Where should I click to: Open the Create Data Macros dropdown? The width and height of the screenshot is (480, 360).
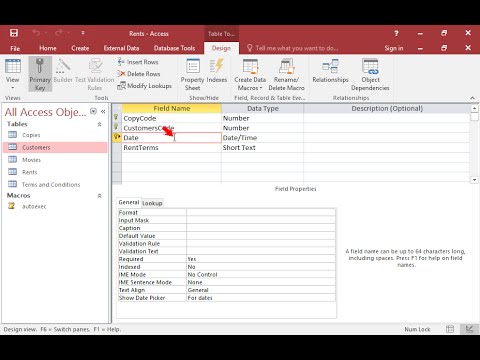pos(250,74)
